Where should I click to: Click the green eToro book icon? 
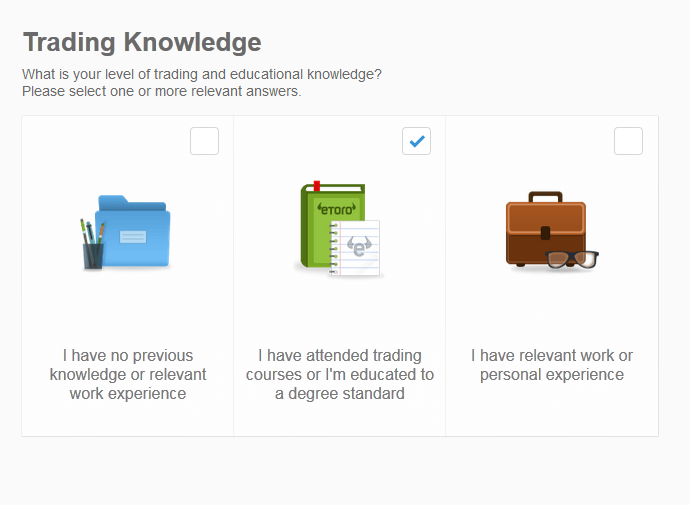333,224
